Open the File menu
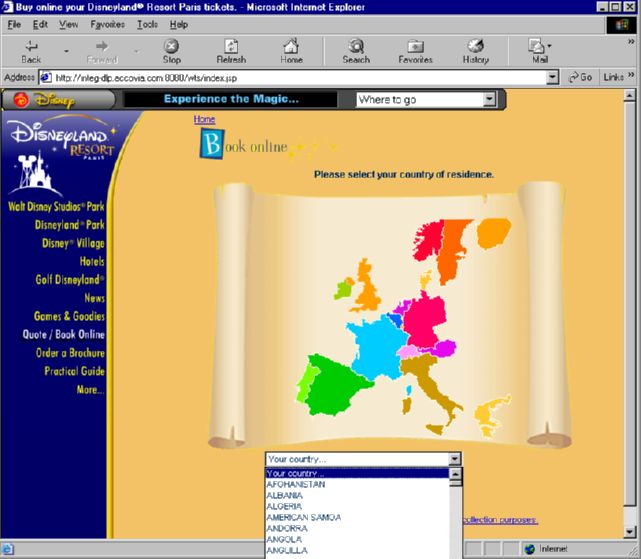The width and height of the screenshot is (641, 559). click(14, 25)
